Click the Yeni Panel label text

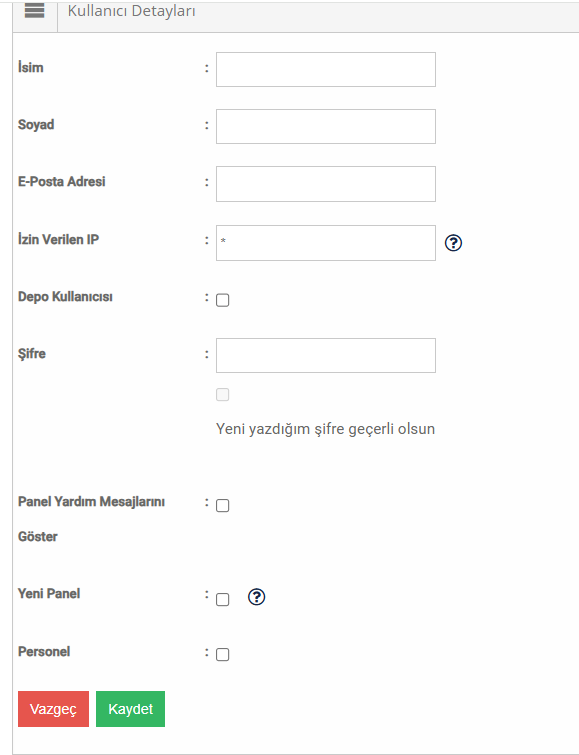pos(49,593)
